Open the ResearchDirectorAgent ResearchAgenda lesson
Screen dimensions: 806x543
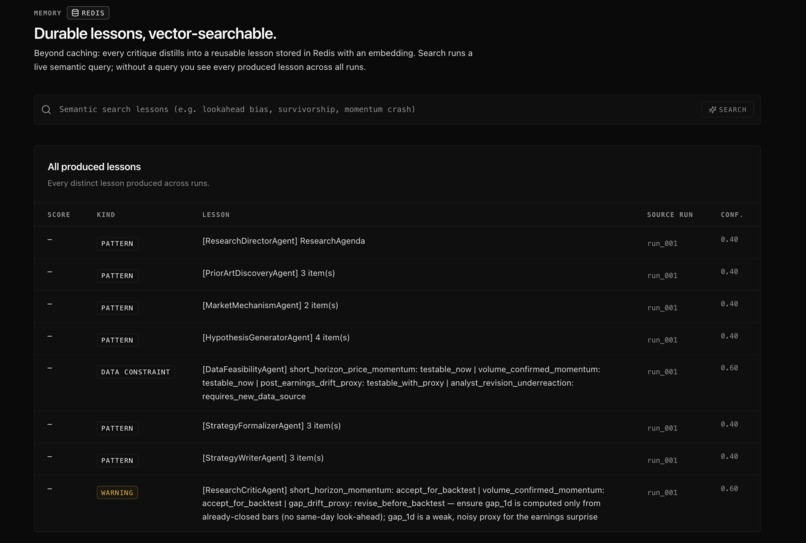pyautogui.click(x=284, y=241)
